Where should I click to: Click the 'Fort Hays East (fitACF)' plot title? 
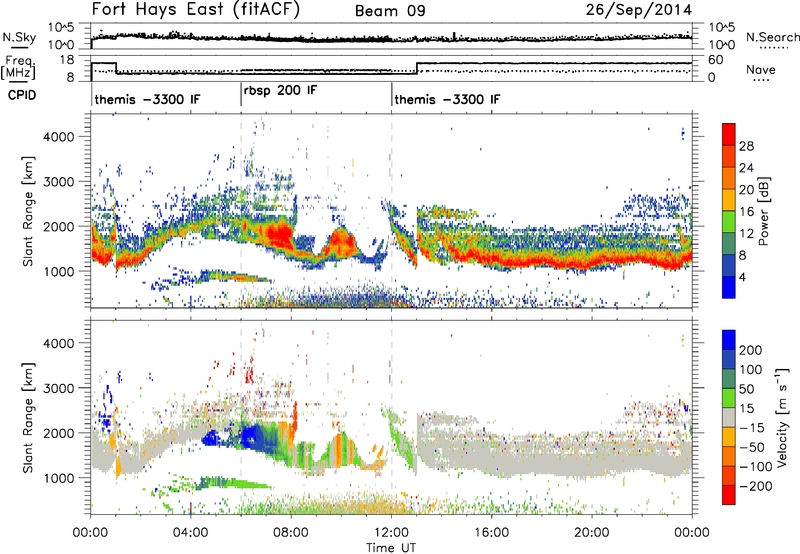point(196,10)
